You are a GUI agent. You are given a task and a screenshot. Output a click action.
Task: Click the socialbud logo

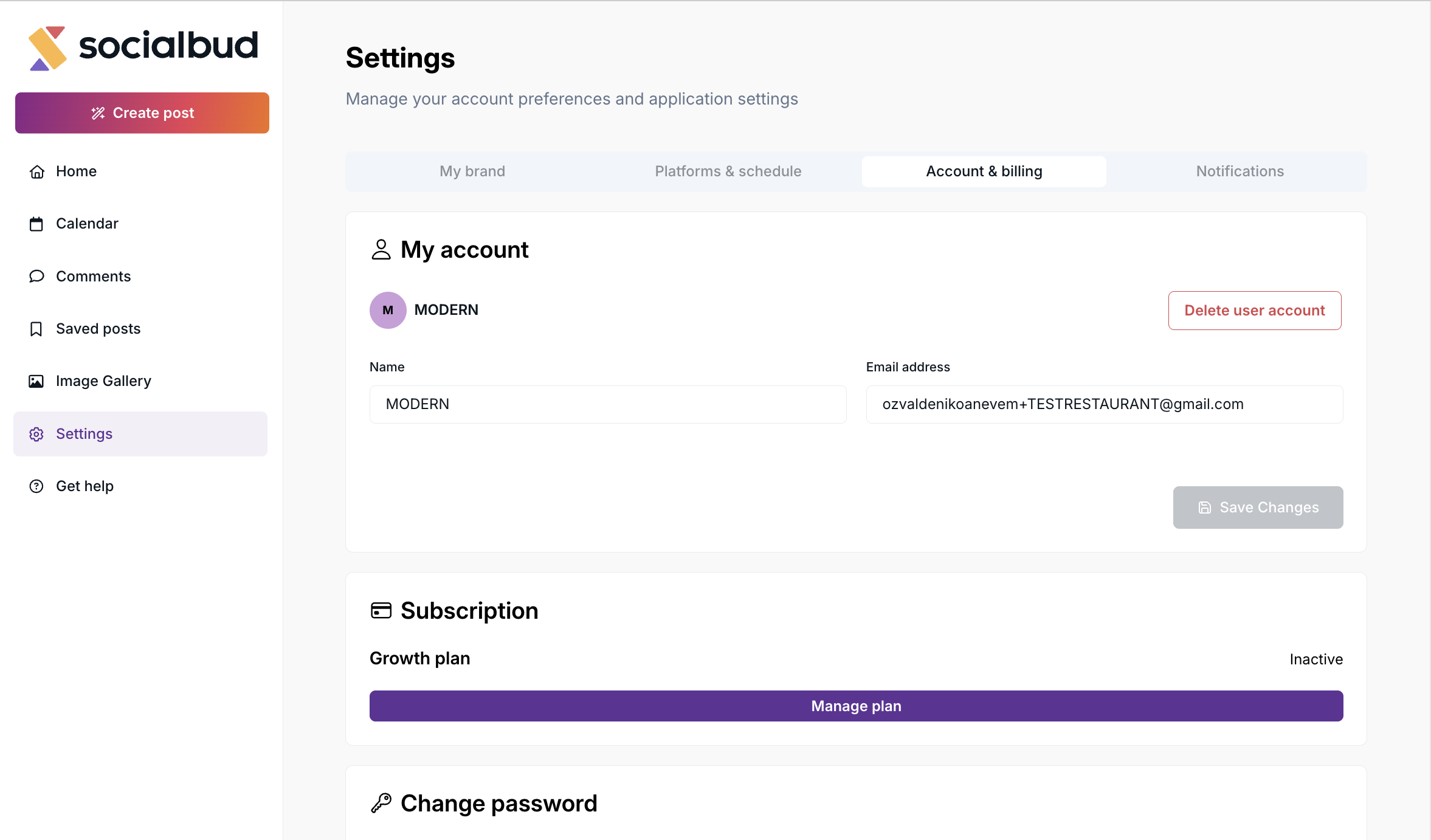(143, 47)
